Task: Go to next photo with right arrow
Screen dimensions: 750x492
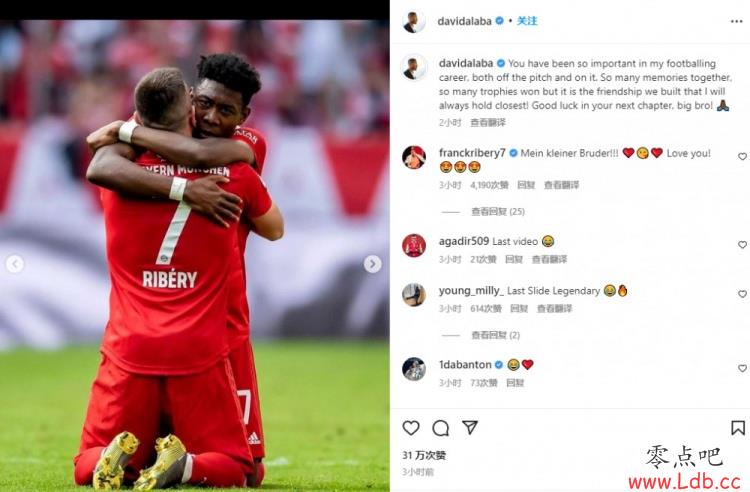Action: click(372, 264)
